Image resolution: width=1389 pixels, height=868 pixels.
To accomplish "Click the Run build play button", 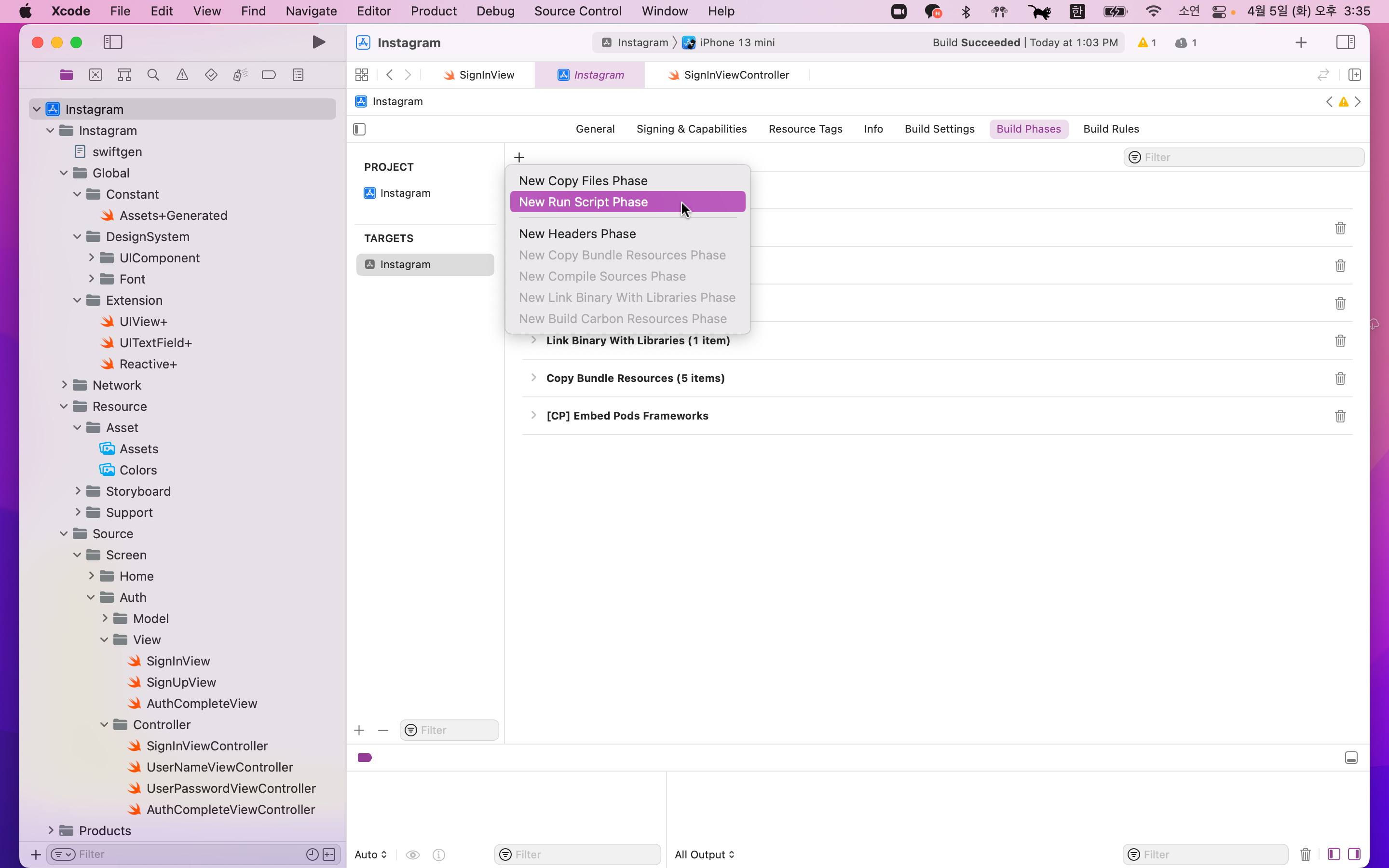I will [318, 42].
